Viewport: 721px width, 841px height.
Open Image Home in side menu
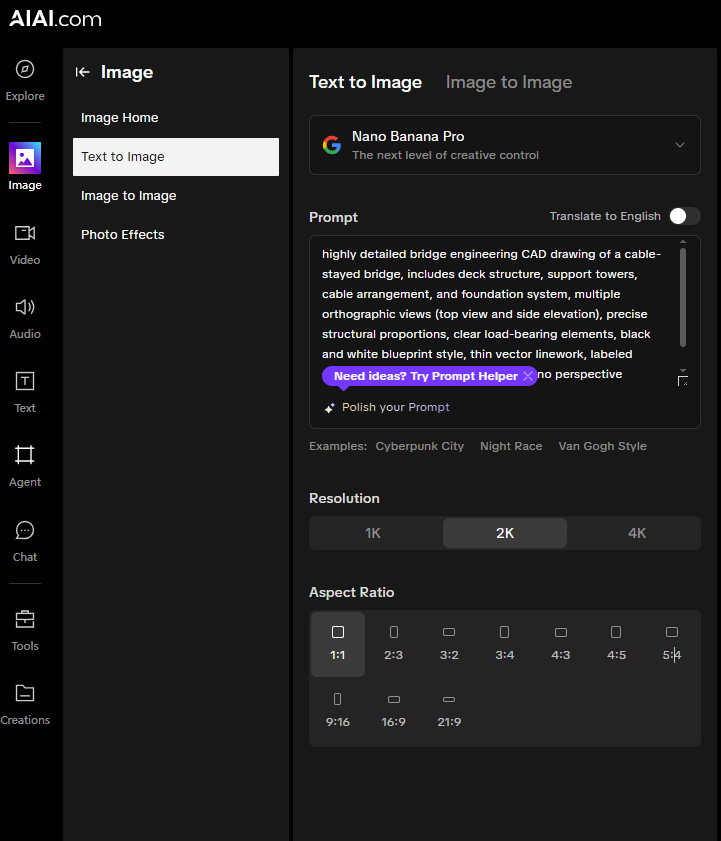point(176,117)
